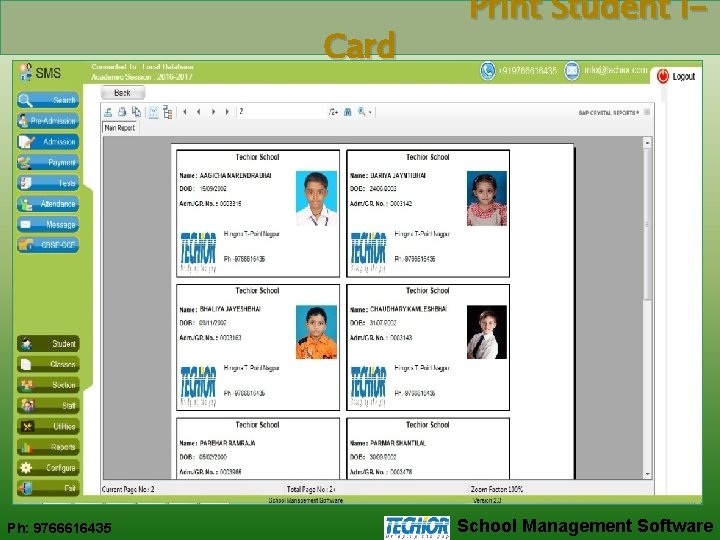Go to first page arrow
This screenshot has width=720, height=540.
(x=185, y=112)
